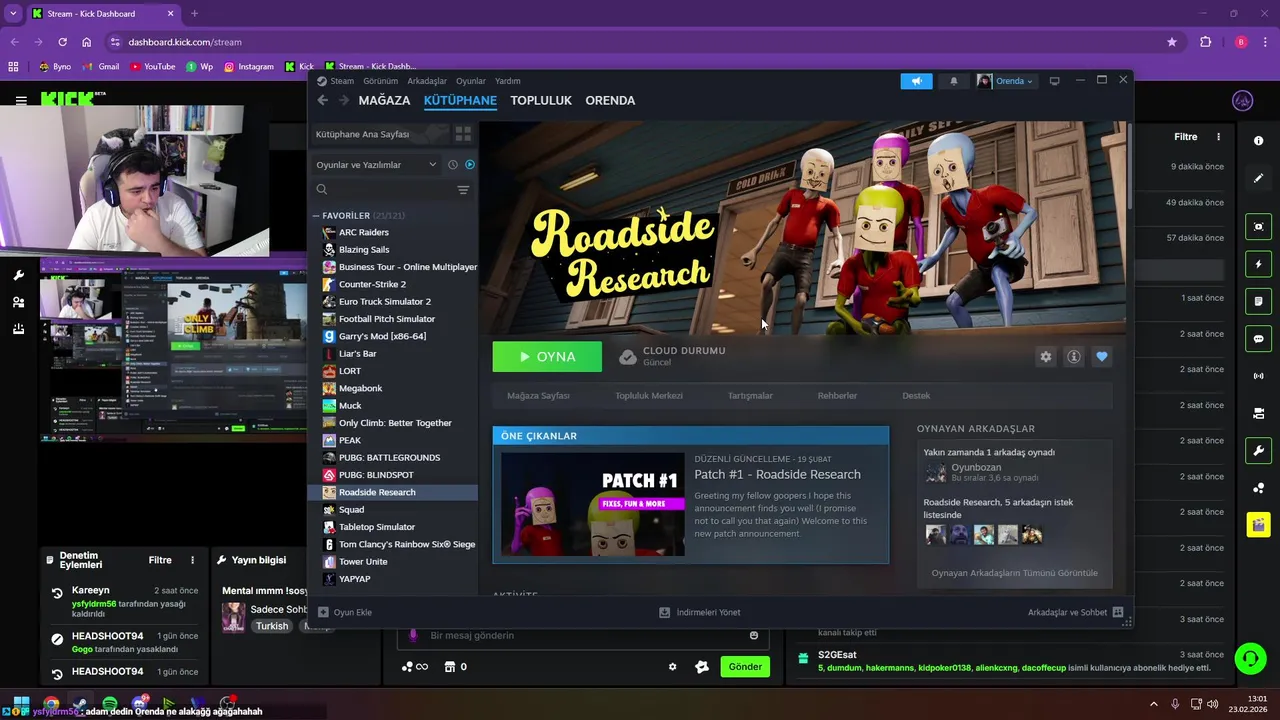Show Roadside Research game info icon

tap(1074, 357)
